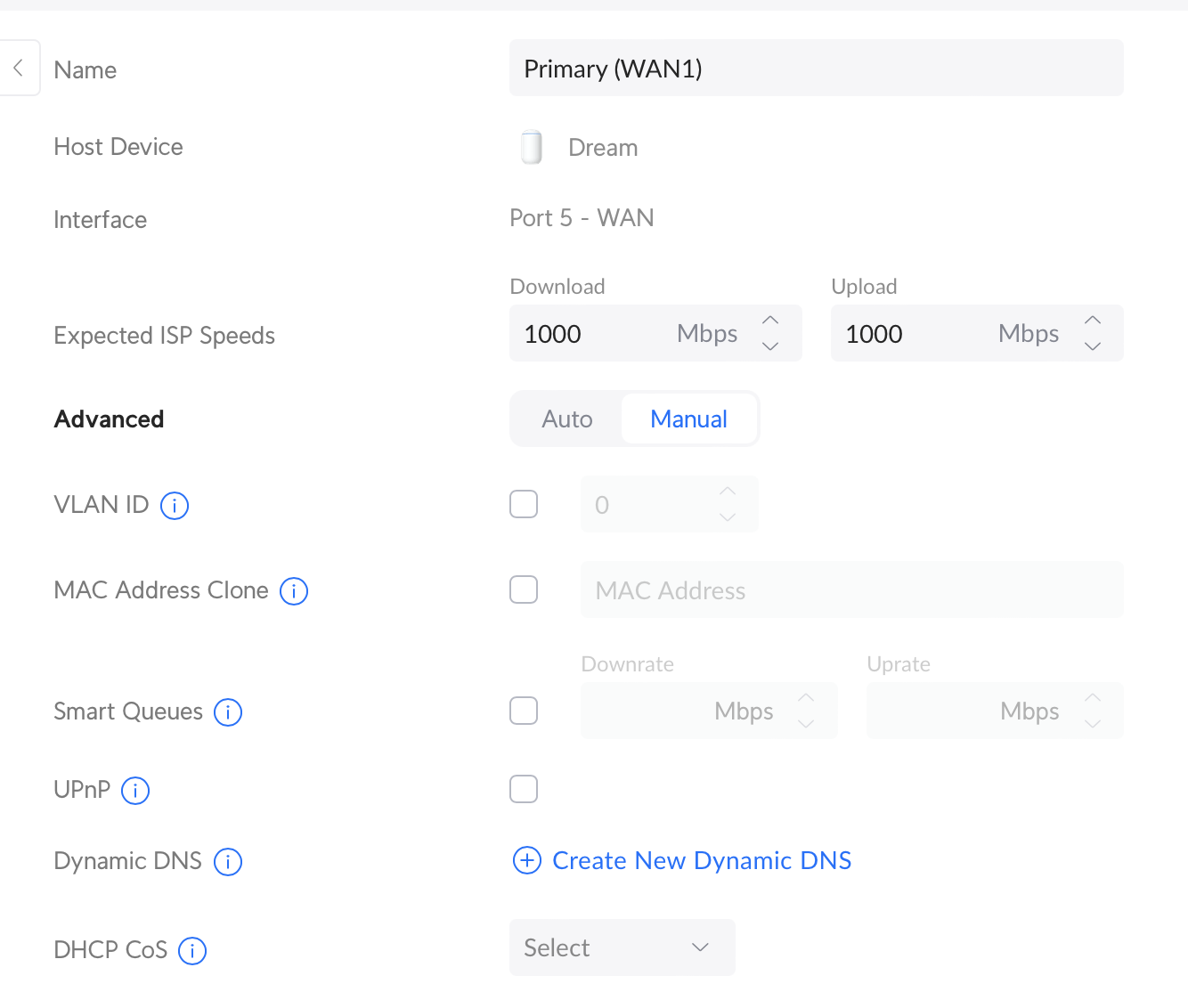This screenshot has width=1188, height=1008.
Task: Decrease the Download speed with down arrow
Action: pyautogui.click(x=770, y=345)
